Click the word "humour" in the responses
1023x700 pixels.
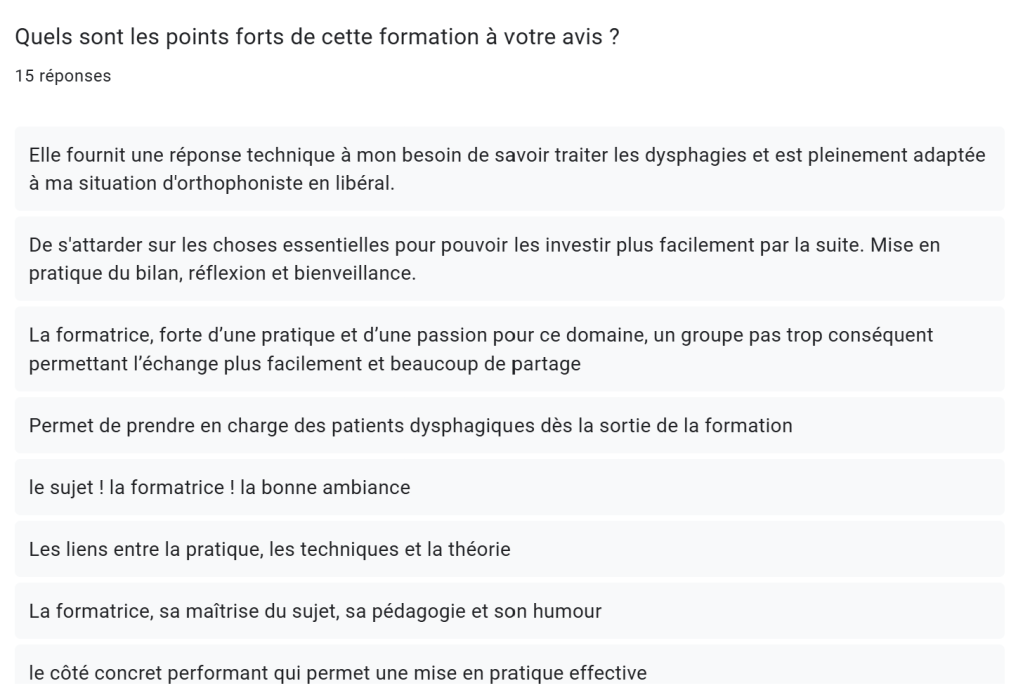point(568,611)
